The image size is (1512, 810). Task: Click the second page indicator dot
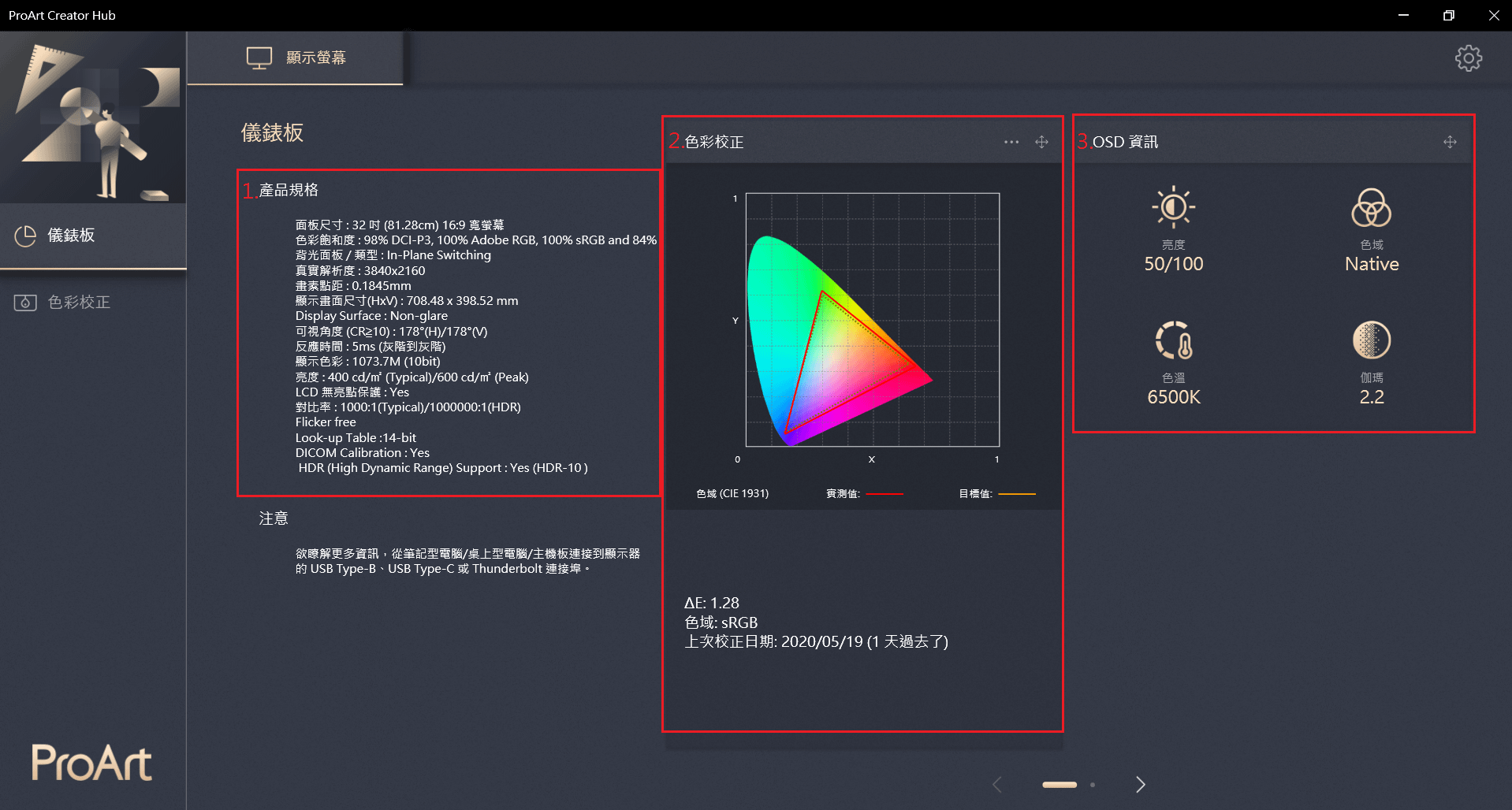point(1093,785)
